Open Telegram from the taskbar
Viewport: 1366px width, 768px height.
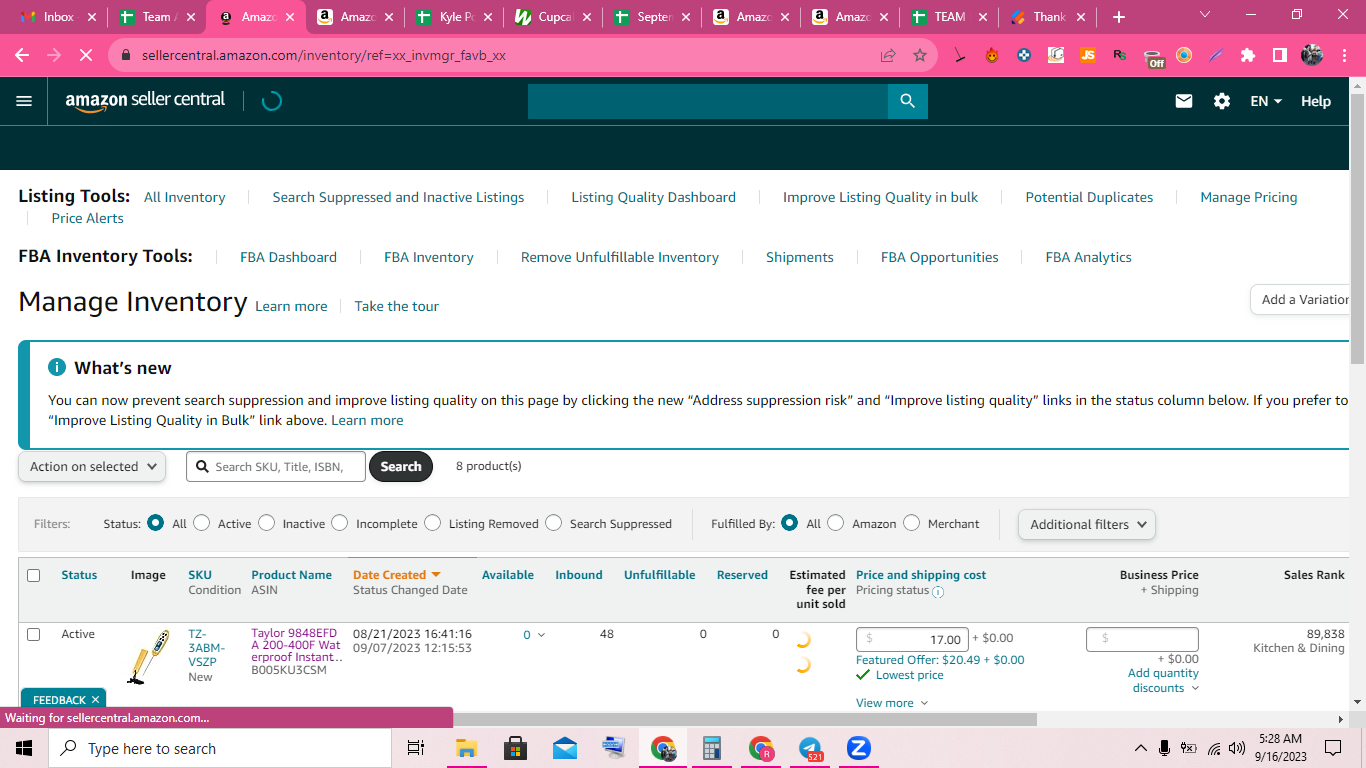810,748
